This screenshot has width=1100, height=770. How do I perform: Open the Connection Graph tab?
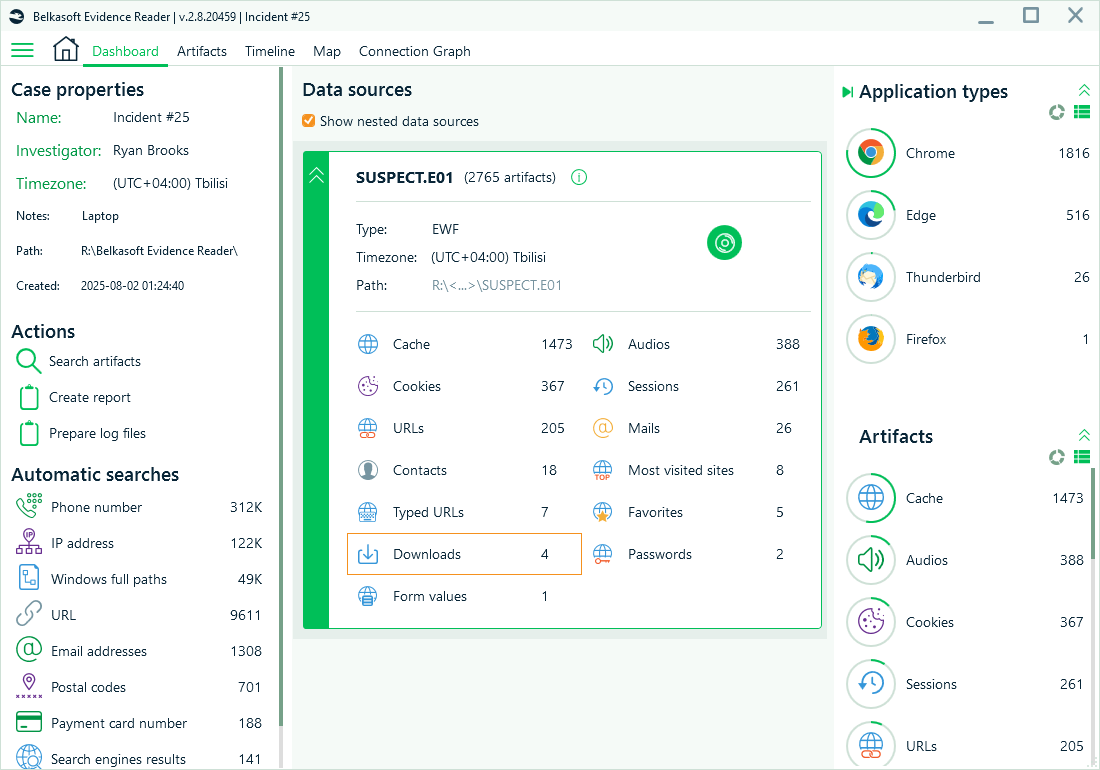click(414, 51)
